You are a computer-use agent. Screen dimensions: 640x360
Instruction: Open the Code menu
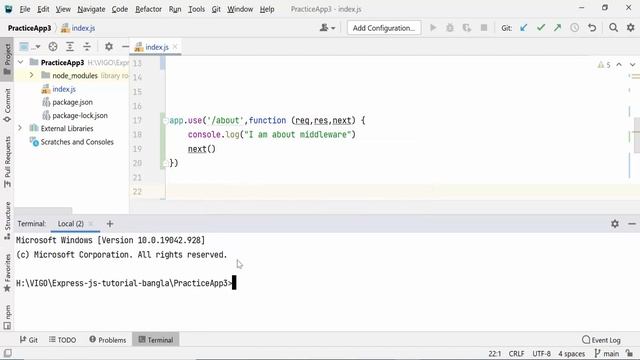120,9
